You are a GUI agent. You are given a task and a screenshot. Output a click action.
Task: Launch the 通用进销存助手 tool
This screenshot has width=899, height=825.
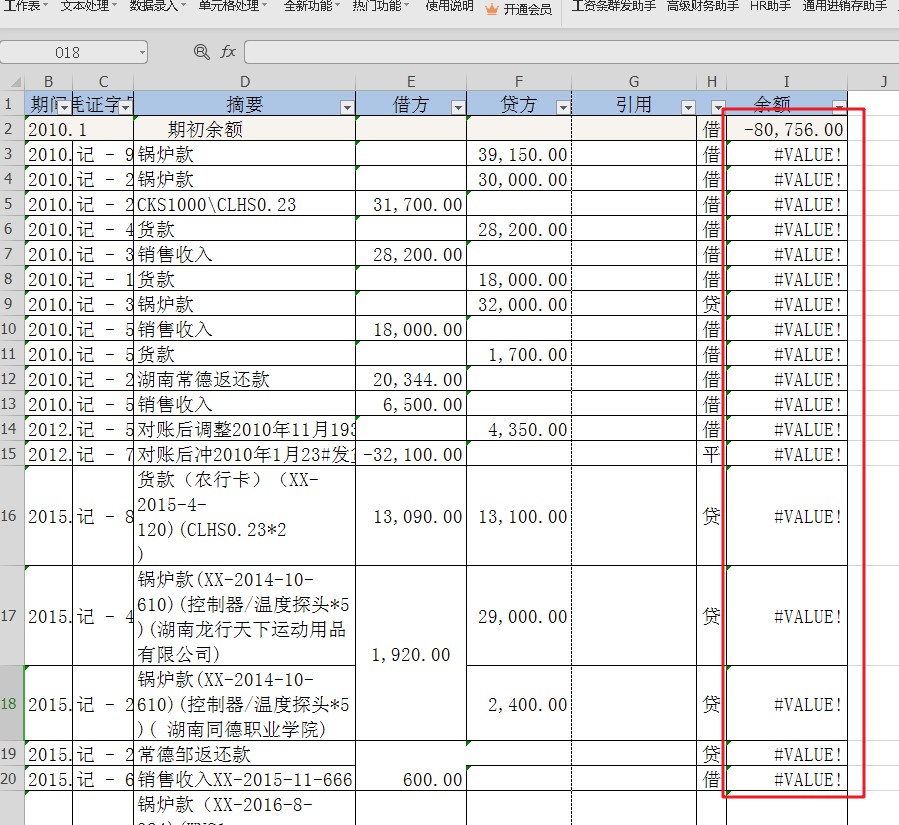coord(845,8)
